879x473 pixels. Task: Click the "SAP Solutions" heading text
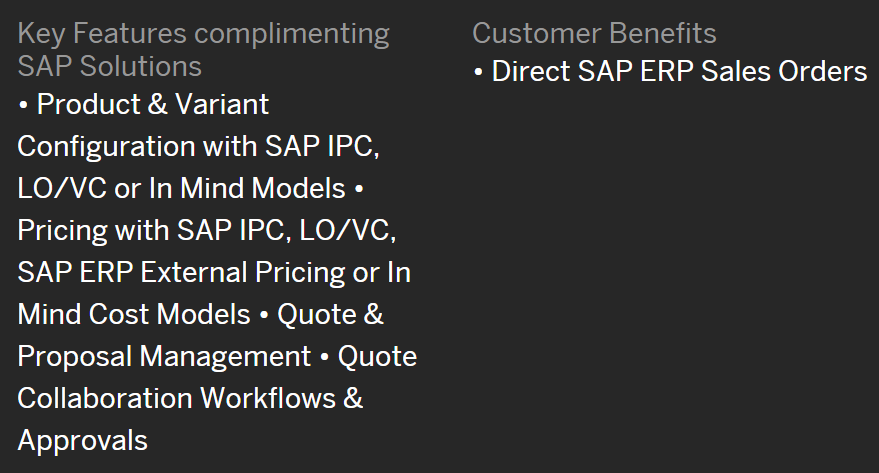point(109,67)
